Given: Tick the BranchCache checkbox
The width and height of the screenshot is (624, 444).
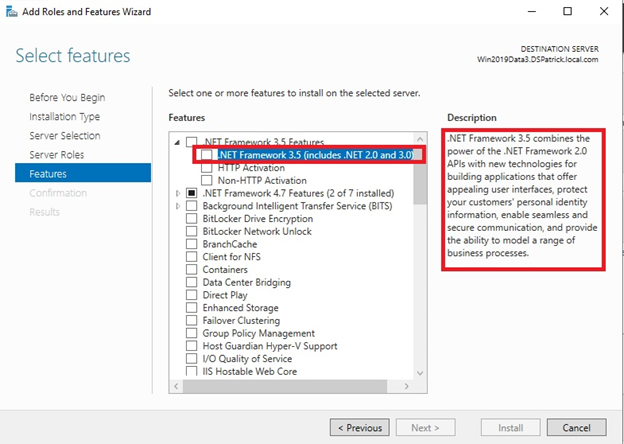Looking at the screenshot, I should click(x=191, y=244).
